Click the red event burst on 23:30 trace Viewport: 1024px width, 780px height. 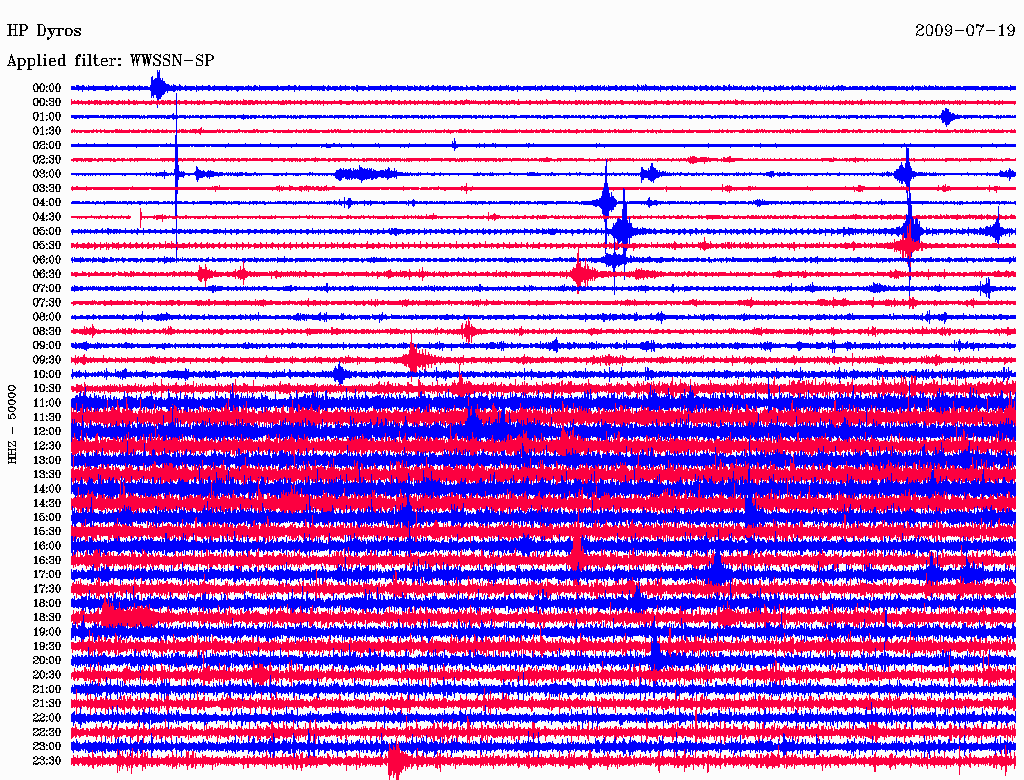click(396, 761)
